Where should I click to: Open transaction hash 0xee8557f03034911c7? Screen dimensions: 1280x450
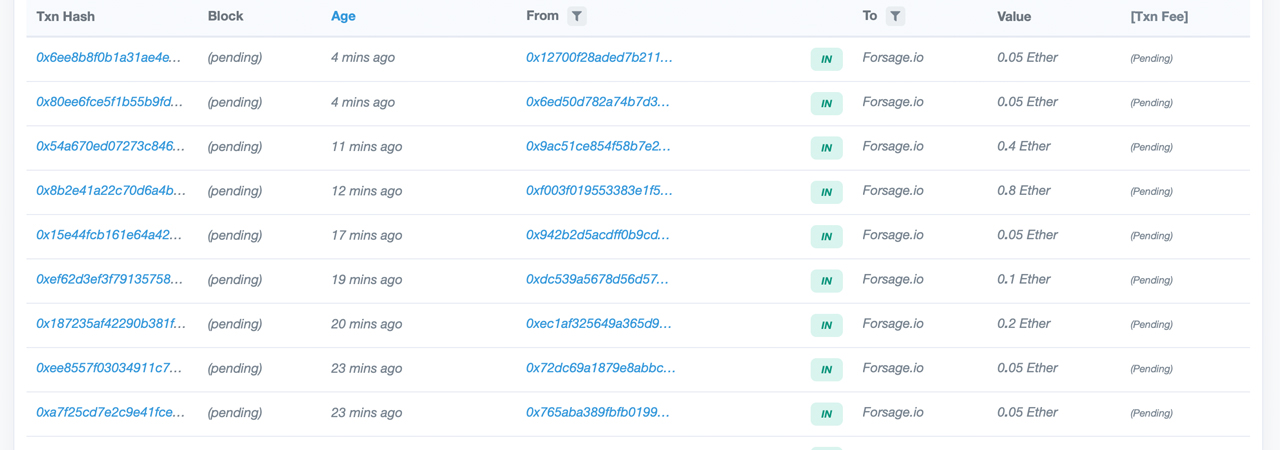point(109,368)
